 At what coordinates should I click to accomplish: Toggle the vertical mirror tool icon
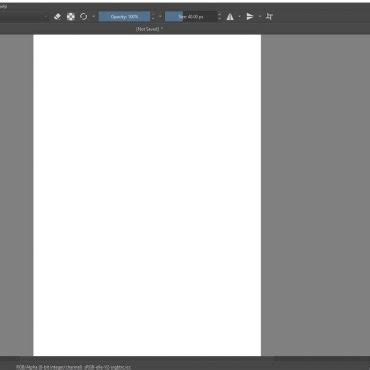pos(250,16)
